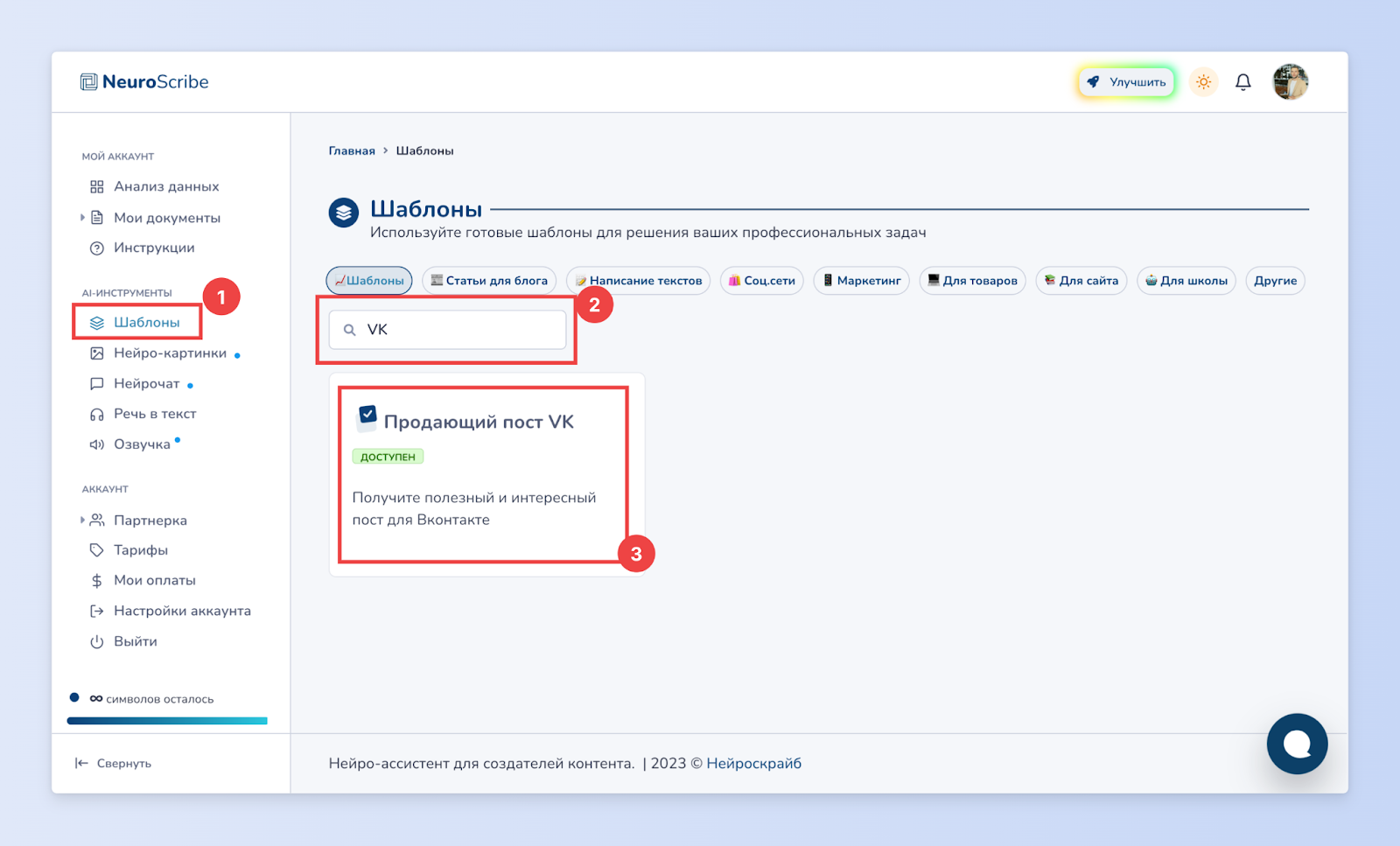Image resolution: width=1400 pixels, height=846 pixels.
Task: Open Мои оплаты in the sidebar
Action: pos(143,580)
